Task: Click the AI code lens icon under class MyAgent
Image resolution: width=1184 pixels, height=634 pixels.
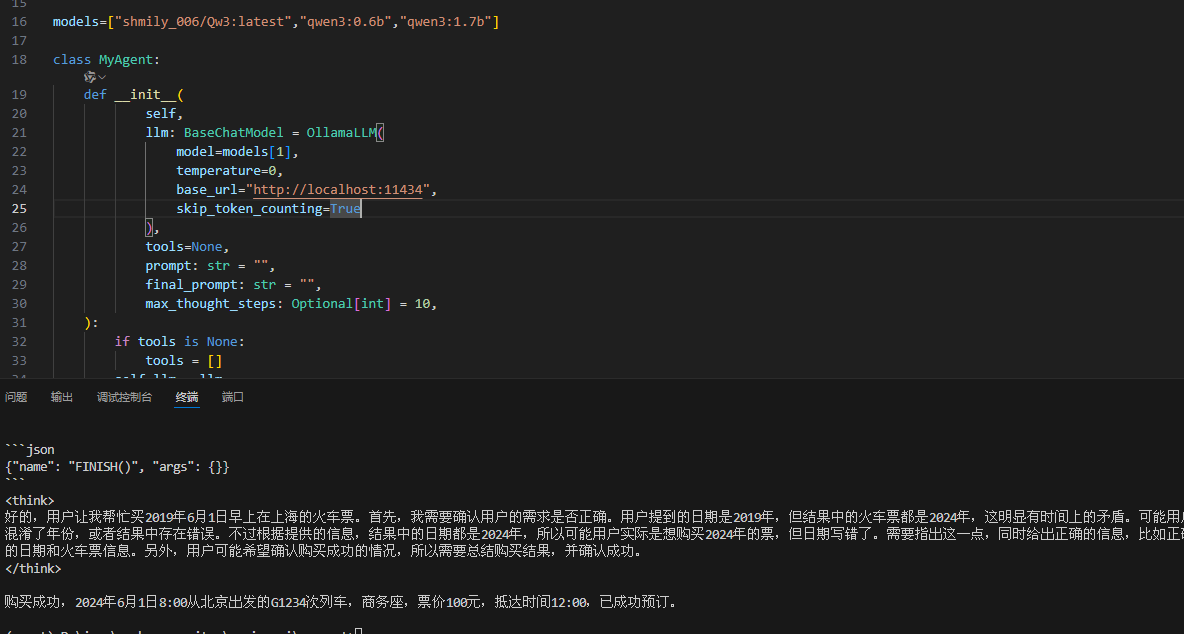Action: coord(90,77)
